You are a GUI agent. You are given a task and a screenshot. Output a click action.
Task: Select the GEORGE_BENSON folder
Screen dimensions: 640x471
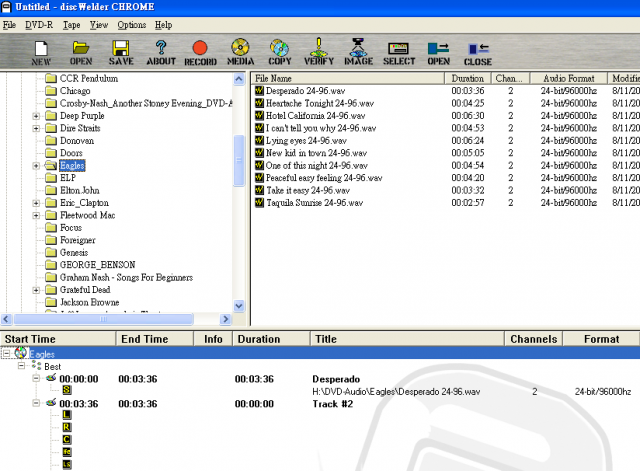(97, 265)
